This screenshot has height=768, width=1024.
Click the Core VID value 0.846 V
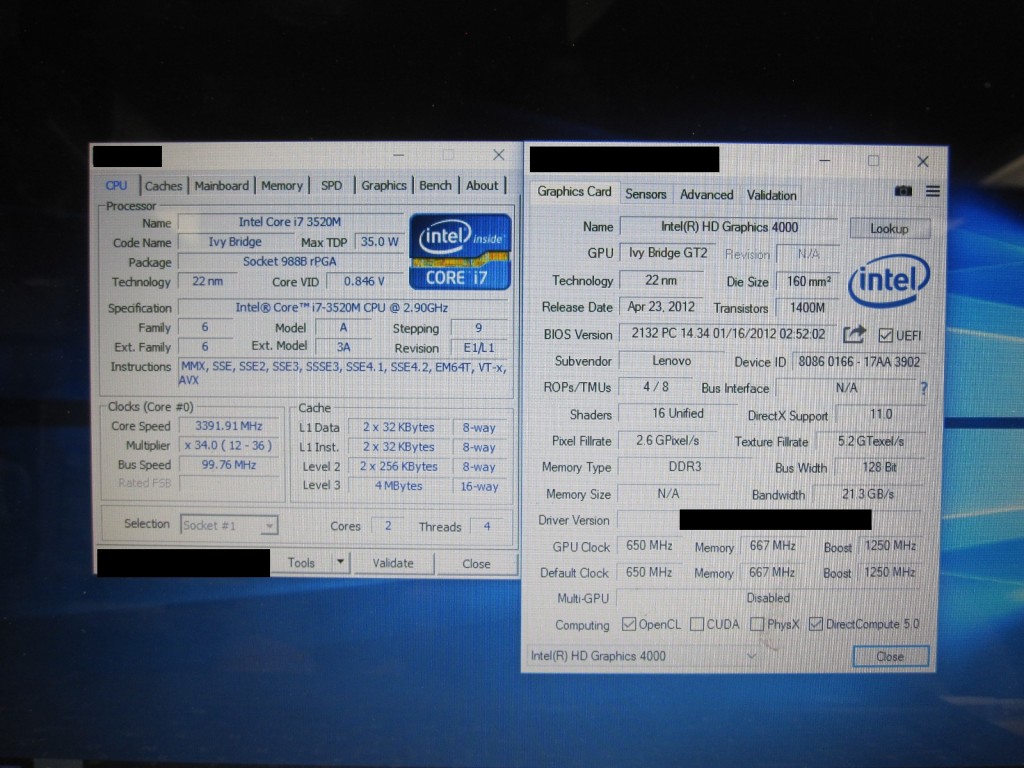point(364,281)
